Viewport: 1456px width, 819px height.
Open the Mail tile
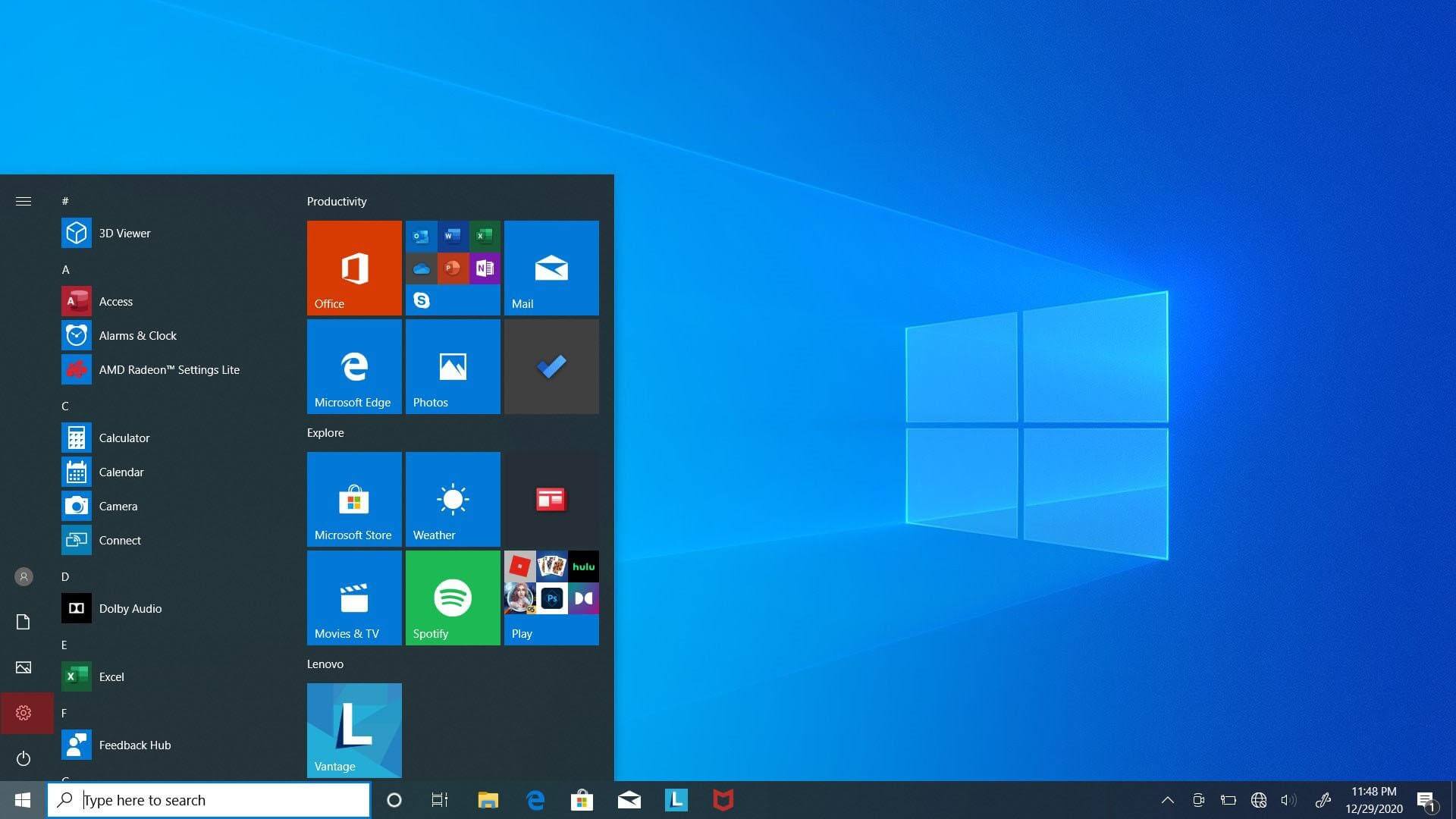(x=551, y=268)
